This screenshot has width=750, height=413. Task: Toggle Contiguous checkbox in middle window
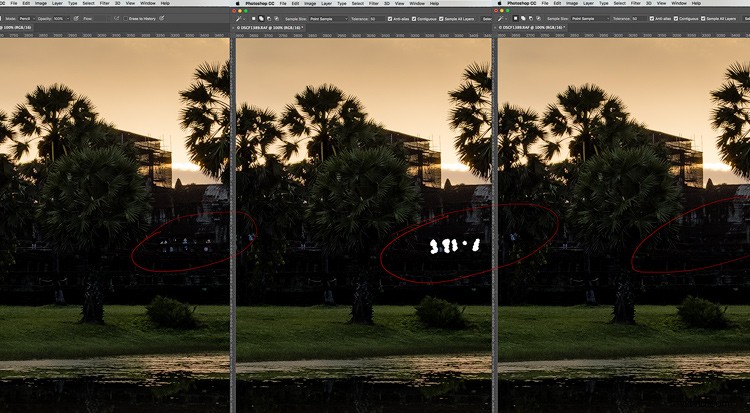pyautogui.click(x=414, y=19)
